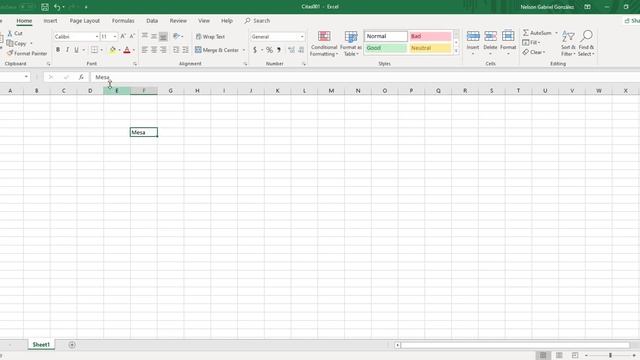Viewport: 640px width, 360px height.
Task: Open the General number format dropdown
Action: point(302,37)
